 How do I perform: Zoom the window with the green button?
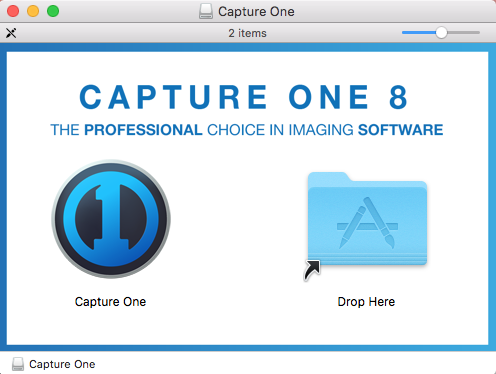(53, 11)
